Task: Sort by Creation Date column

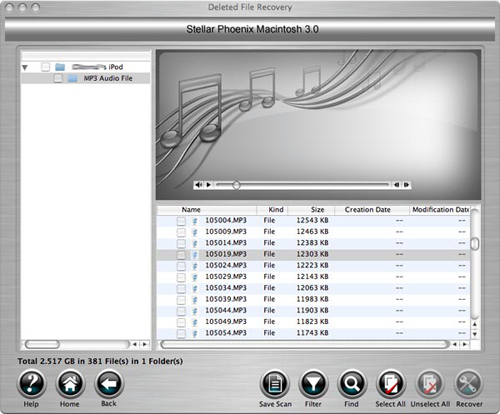Action: point(372,210)
